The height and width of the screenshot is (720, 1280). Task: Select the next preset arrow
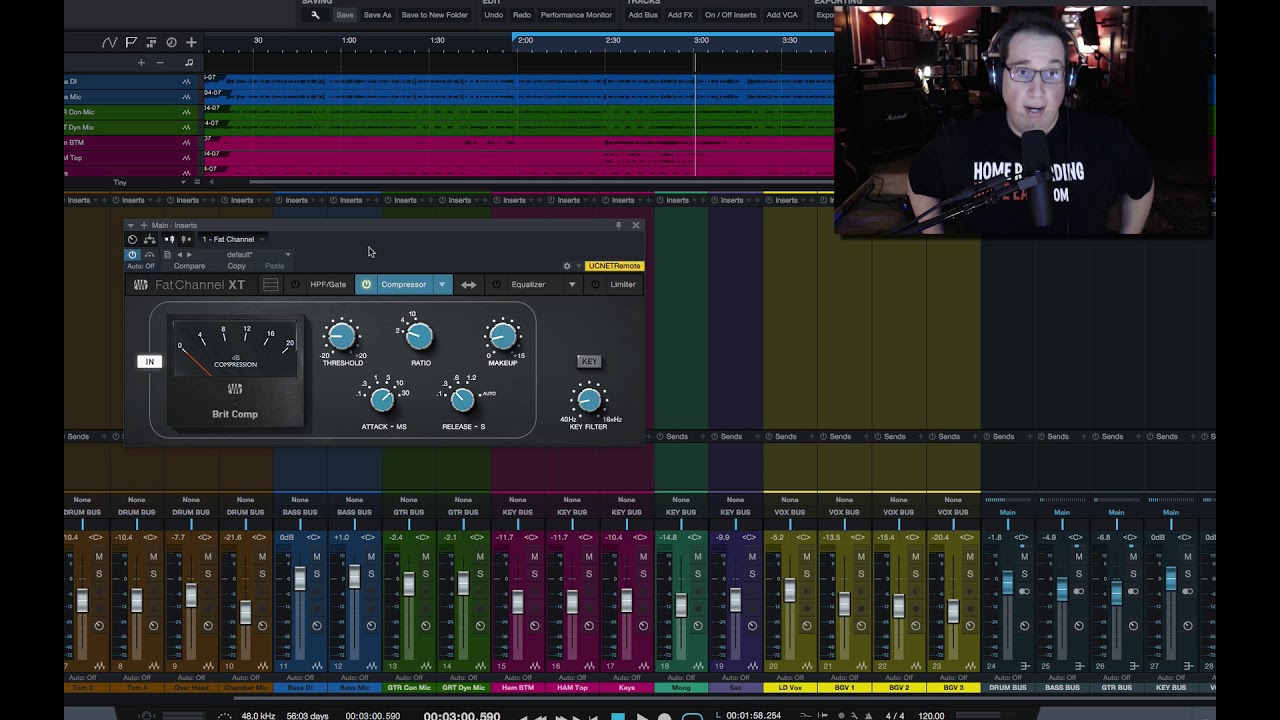coord(191,254)
